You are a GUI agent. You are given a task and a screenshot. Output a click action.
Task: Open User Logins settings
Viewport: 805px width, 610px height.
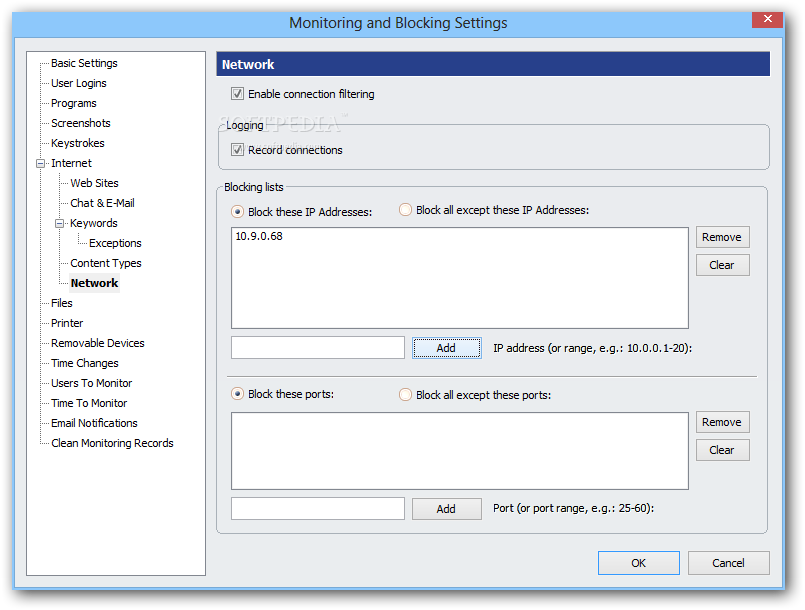coord(79,83)
